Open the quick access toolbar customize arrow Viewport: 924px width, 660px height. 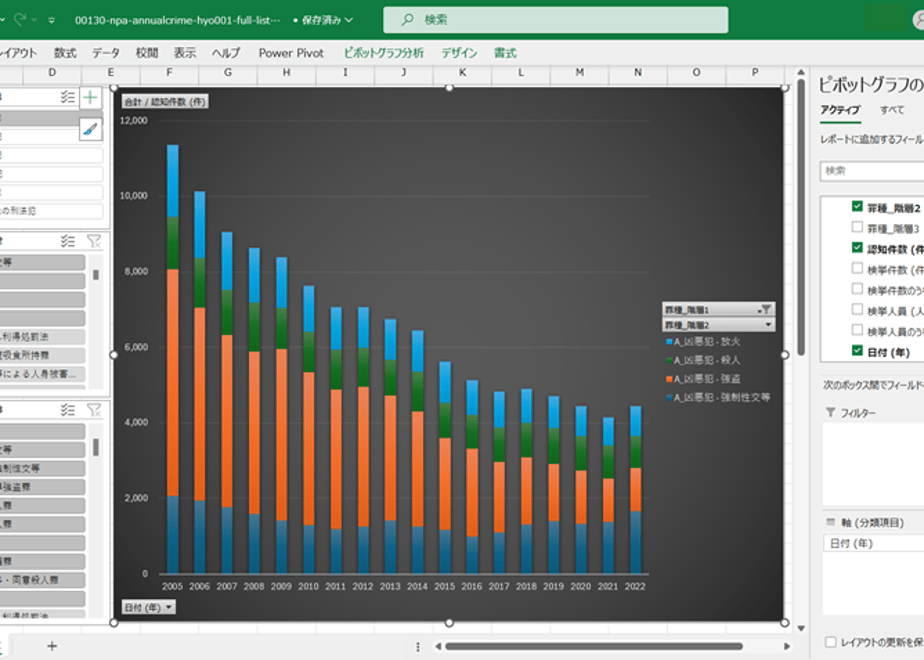click(x=51, y=20)
